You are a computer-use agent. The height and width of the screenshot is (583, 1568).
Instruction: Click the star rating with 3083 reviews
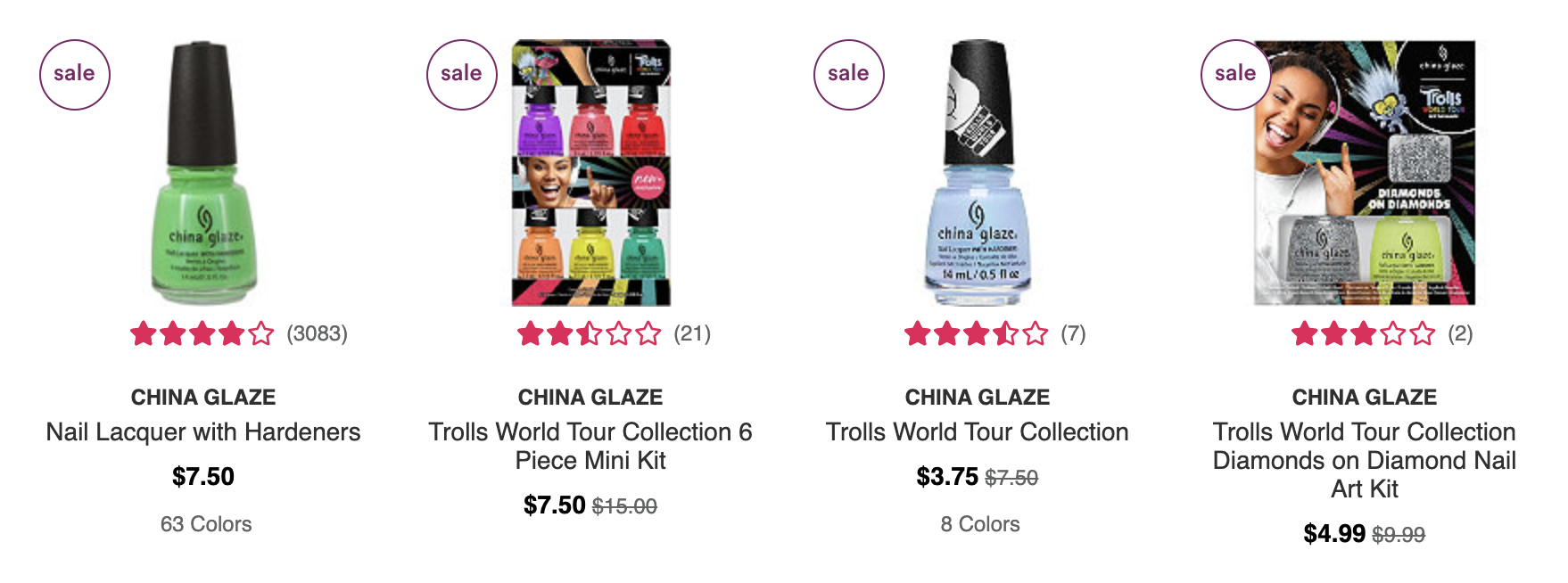239,334
